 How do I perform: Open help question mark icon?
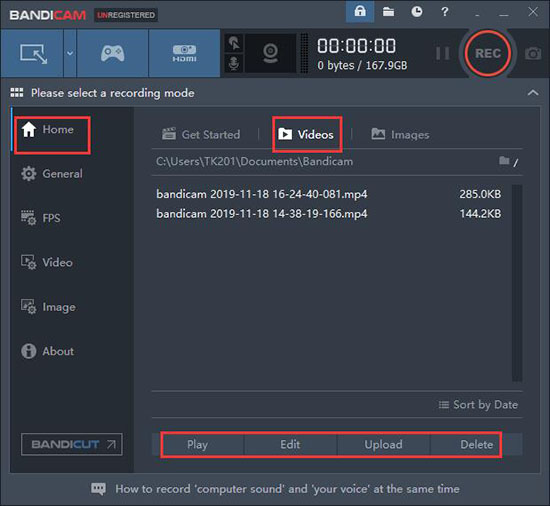445,12
